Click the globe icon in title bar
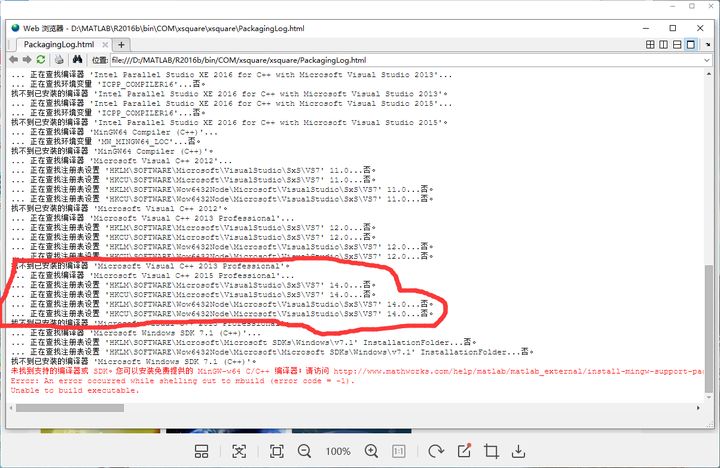This screenshot has width=720, height=468. point(15,28)
